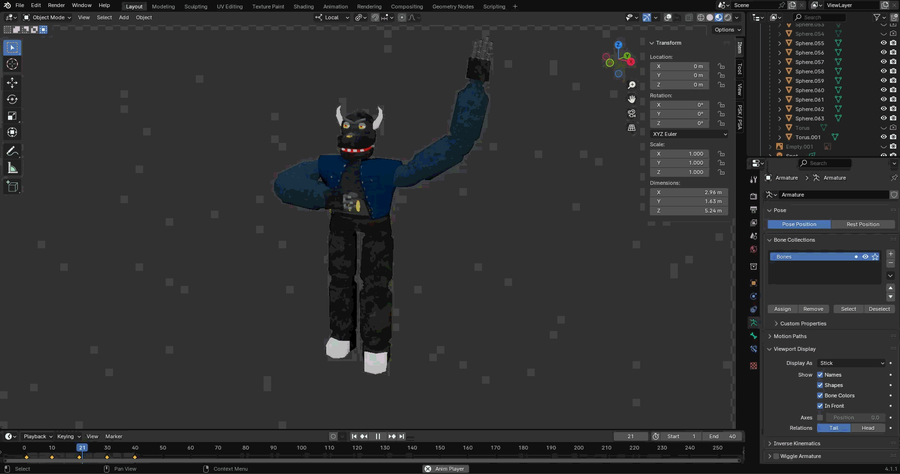This screenshot has height=474, width=900.
Task: Click the End frame 40 field
Action: click(721, 437)
